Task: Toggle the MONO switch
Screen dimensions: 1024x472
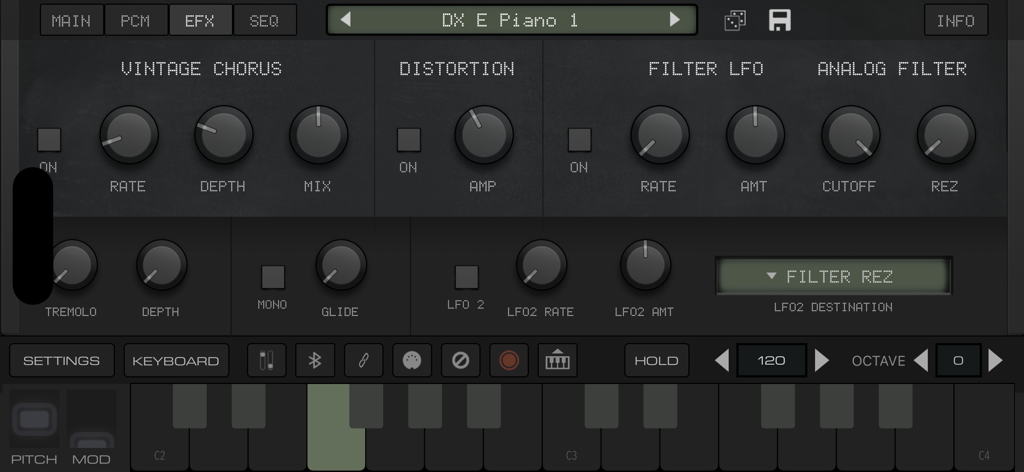Action: [x=273, y=277]
